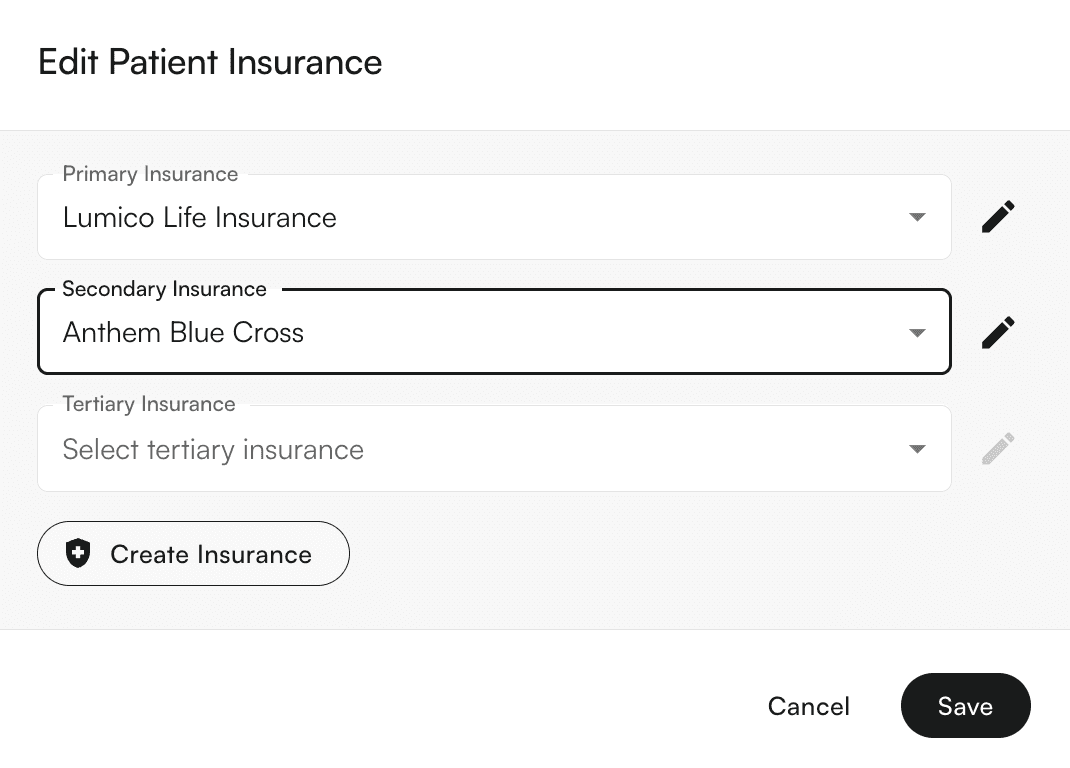1070x768 pixels.
Task: Click the 'Edit Patient Insurance' dialog title
Action: click(210, 62)
